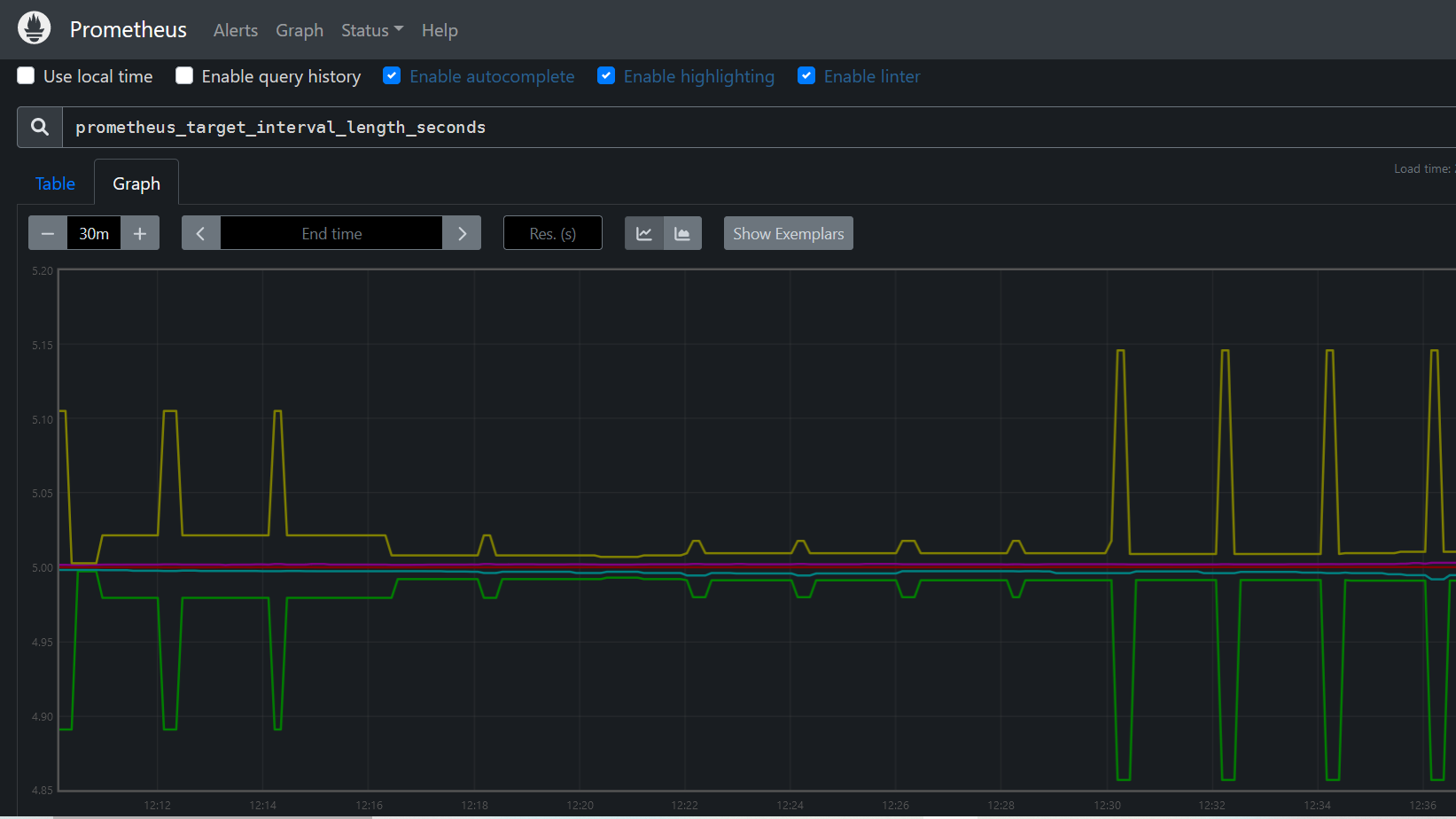Click the 12:12 x-axis time label
The height and width of the screenshot is (819, 1456).
(x=157, y=805)
